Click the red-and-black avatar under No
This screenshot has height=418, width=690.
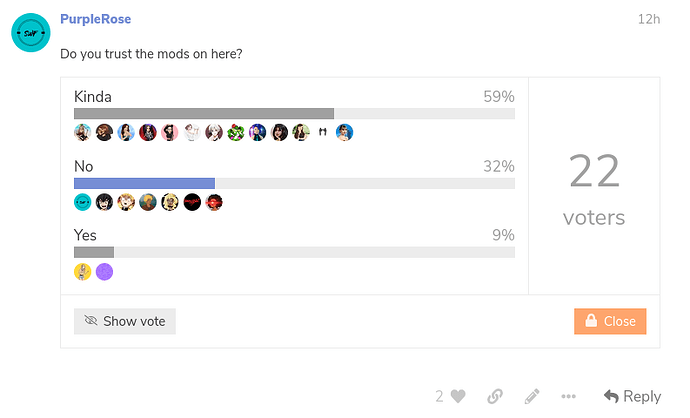[x=214, y=202]
